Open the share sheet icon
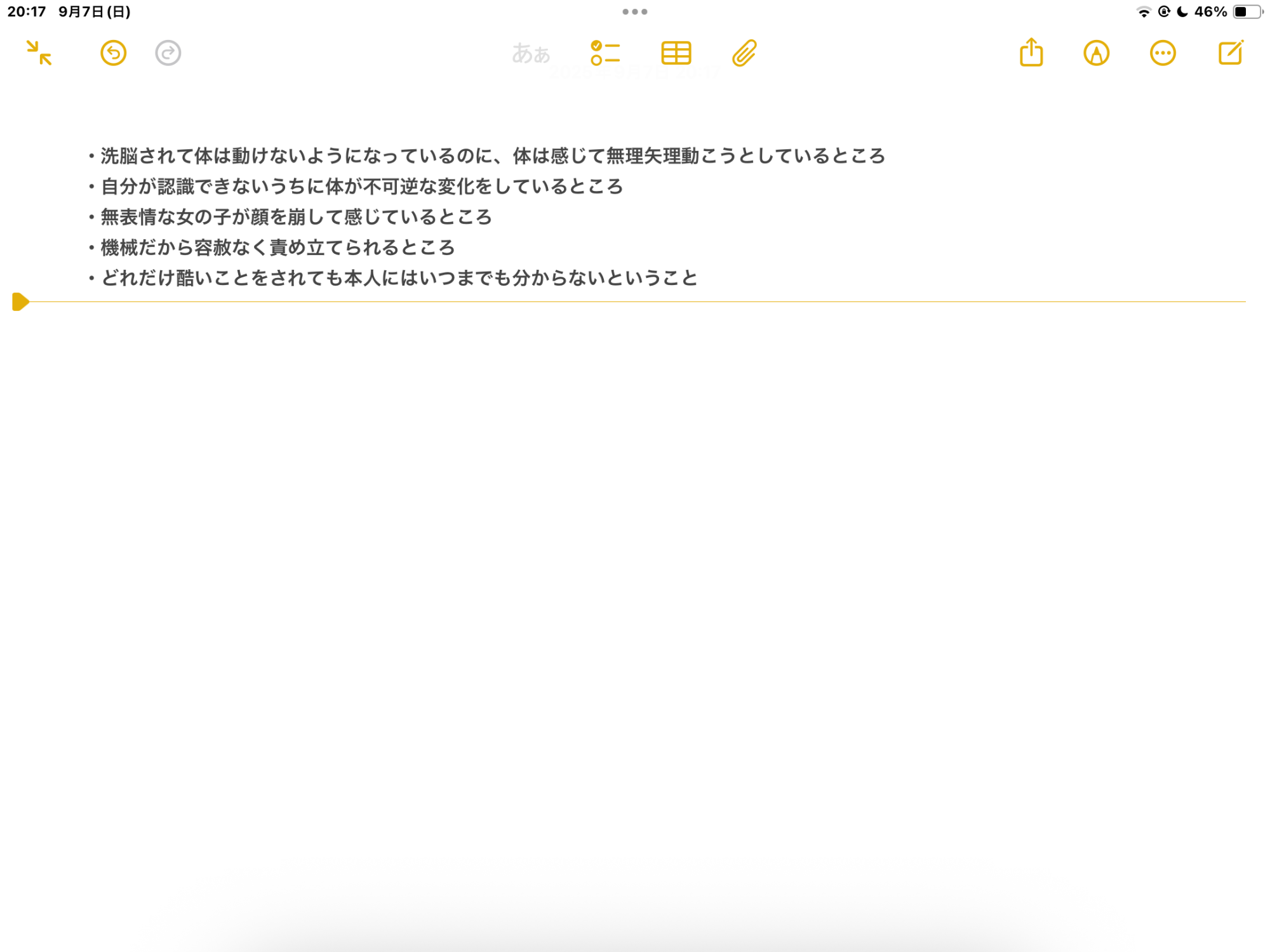 pyautogui.click(x=1031, y=53)
